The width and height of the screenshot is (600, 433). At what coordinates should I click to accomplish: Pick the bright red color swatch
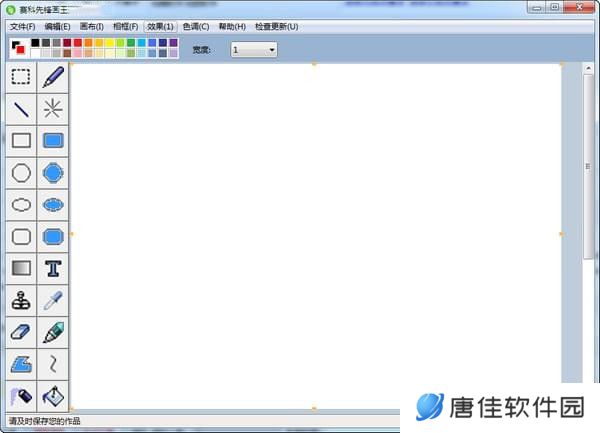(78, 42)
